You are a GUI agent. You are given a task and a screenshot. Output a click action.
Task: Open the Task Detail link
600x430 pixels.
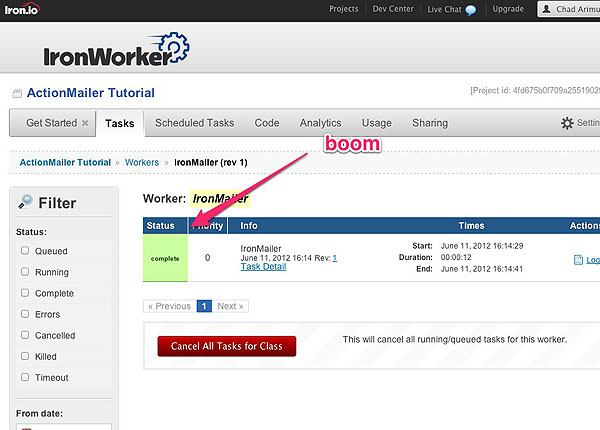pos(263,267)
